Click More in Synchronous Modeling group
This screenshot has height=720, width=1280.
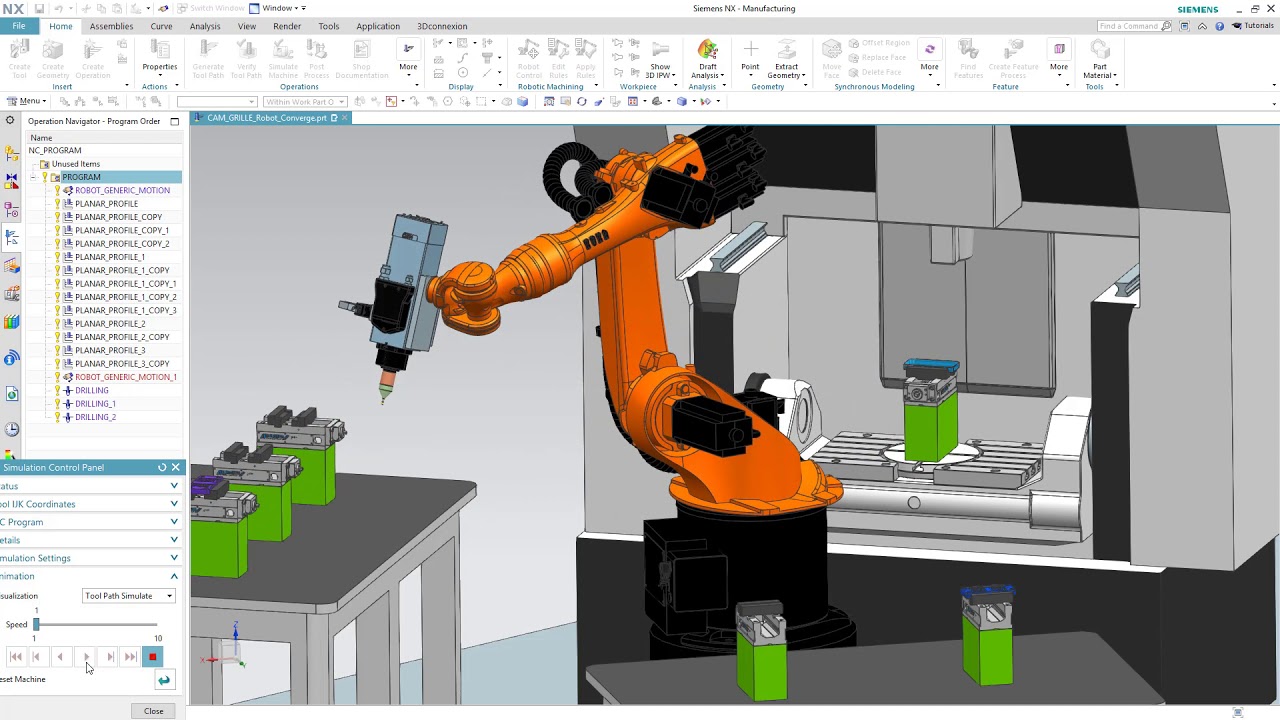[x=930, y=56]
